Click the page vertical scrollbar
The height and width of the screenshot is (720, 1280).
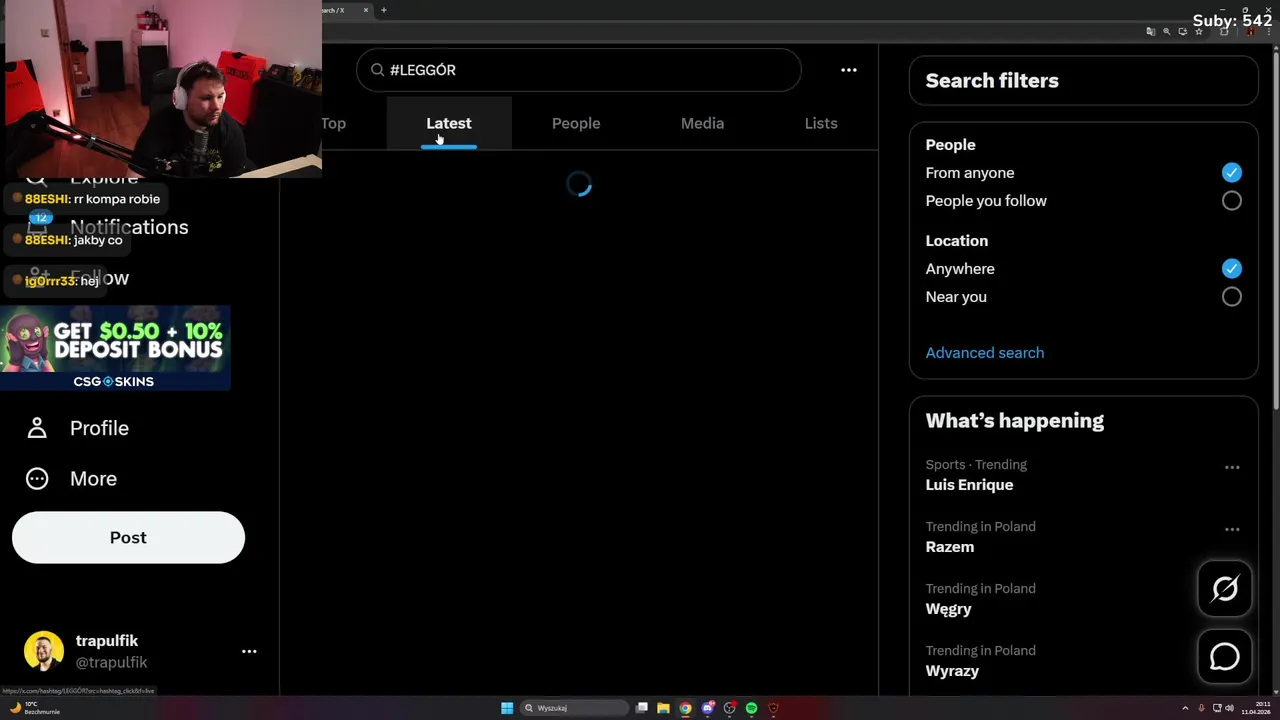coord(1276,230)
